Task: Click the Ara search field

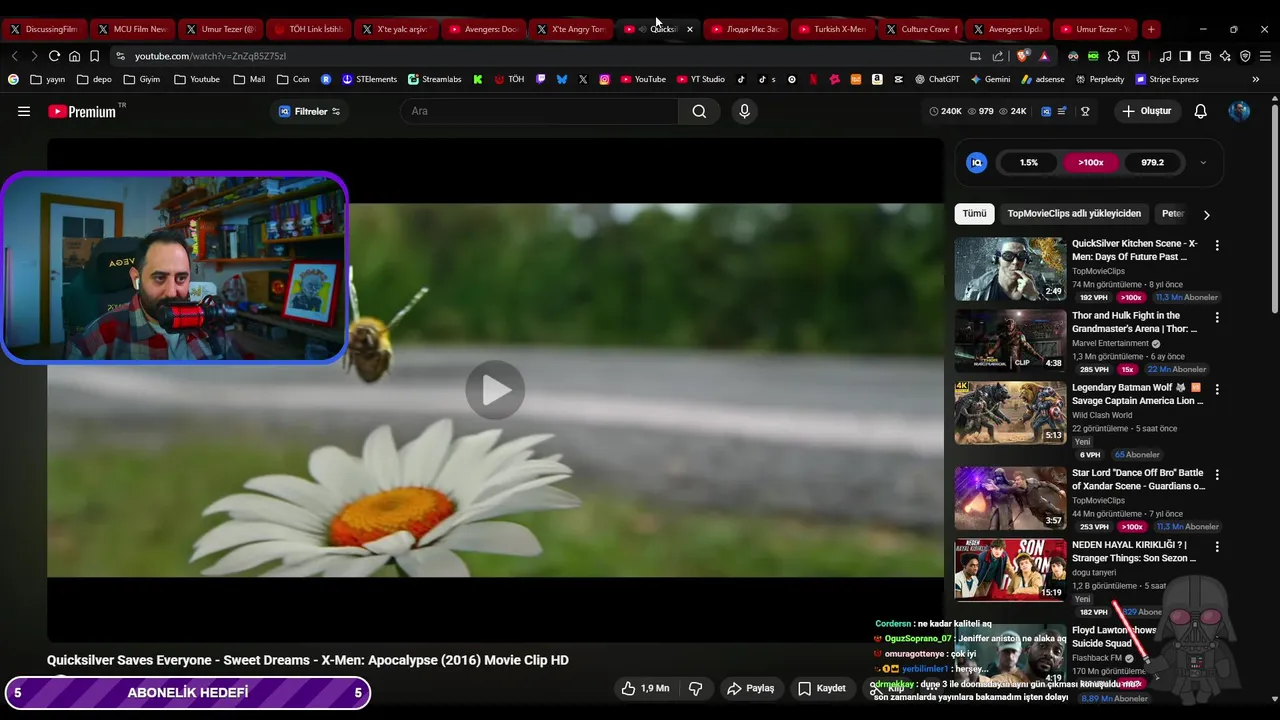Action: pyautogui.click(x=540, y=111)
